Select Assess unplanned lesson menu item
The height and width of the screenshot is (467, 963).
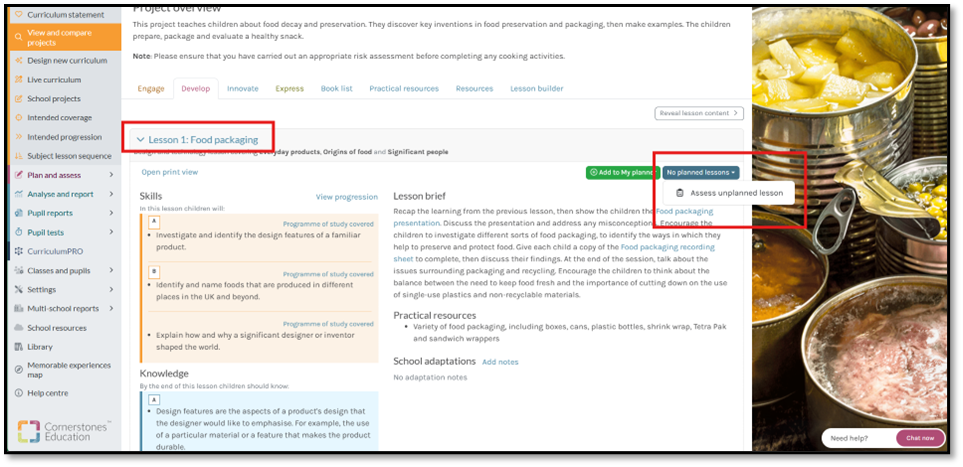coord(735,193)
